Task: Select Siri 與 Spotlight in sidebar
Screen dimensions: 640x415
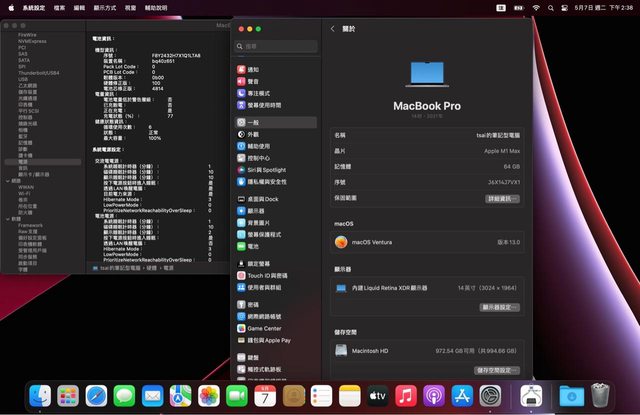Action: (266, 170)
